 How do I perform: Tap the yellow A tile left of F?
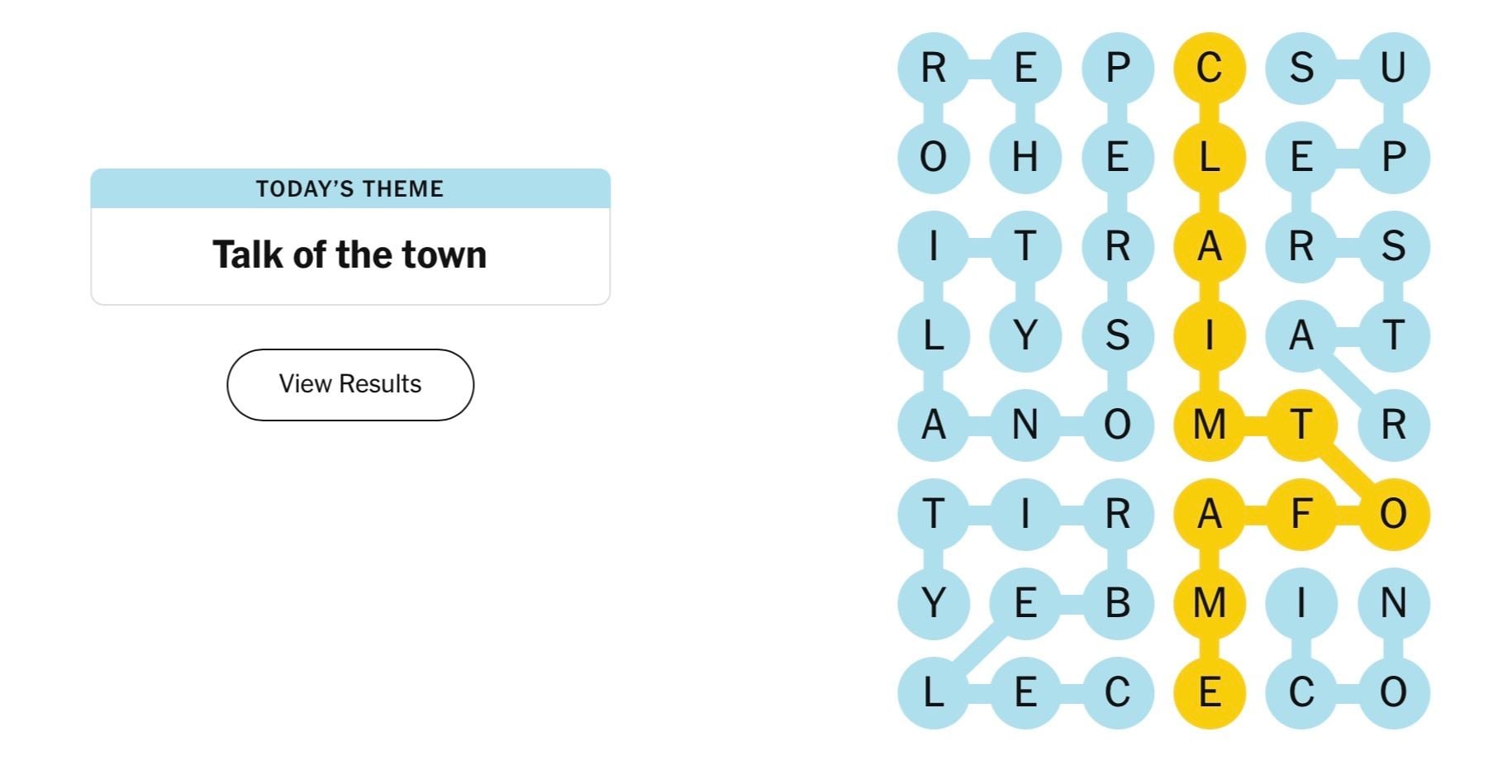(x=1209, y=514)
